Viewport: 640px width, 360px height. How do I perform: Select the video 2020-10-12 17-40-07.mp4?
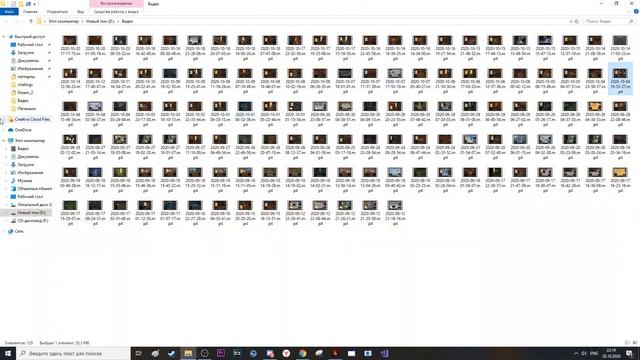point(95,81)
